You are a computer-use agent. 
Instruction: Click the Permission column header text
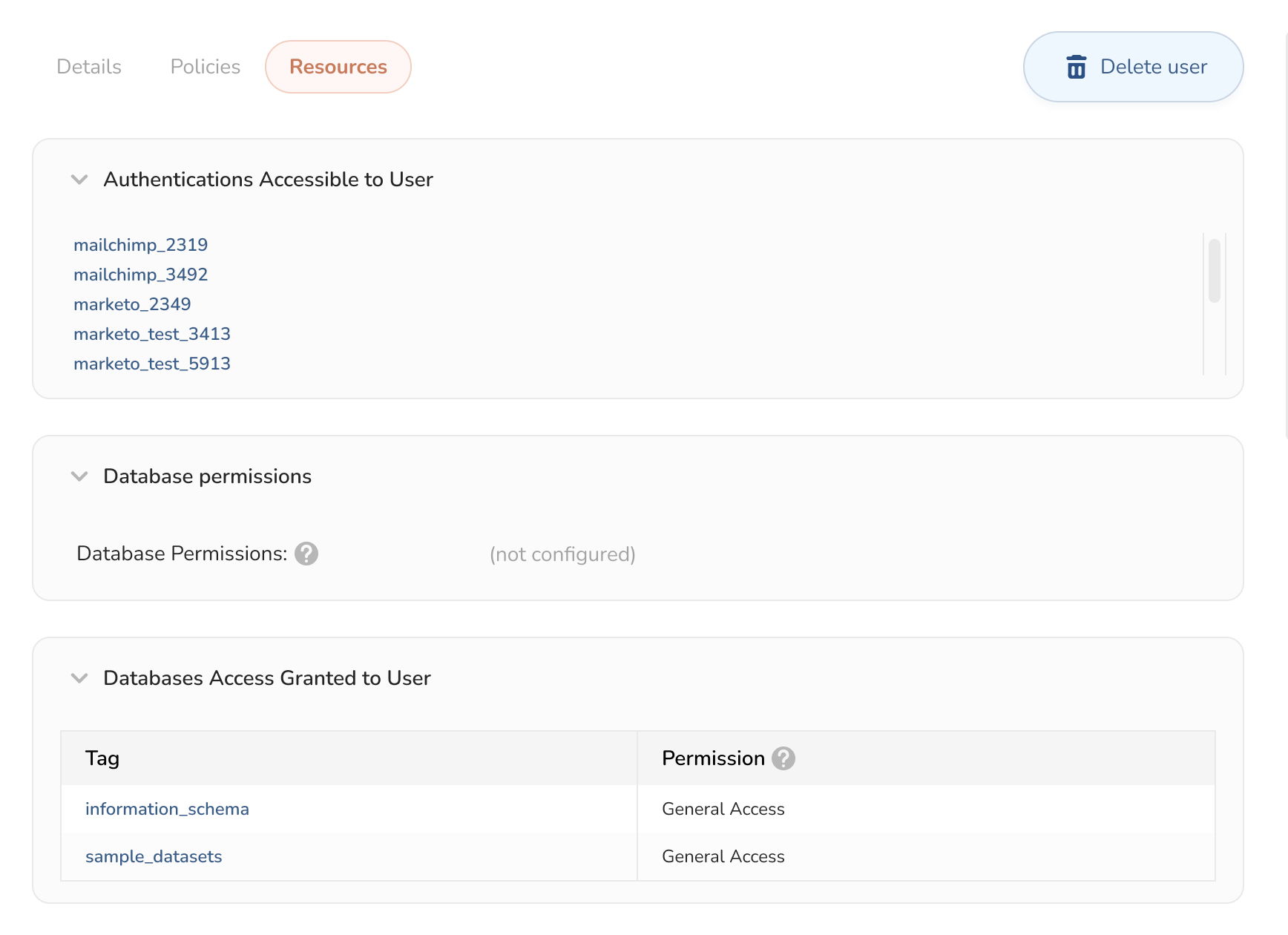coord(713,758)
